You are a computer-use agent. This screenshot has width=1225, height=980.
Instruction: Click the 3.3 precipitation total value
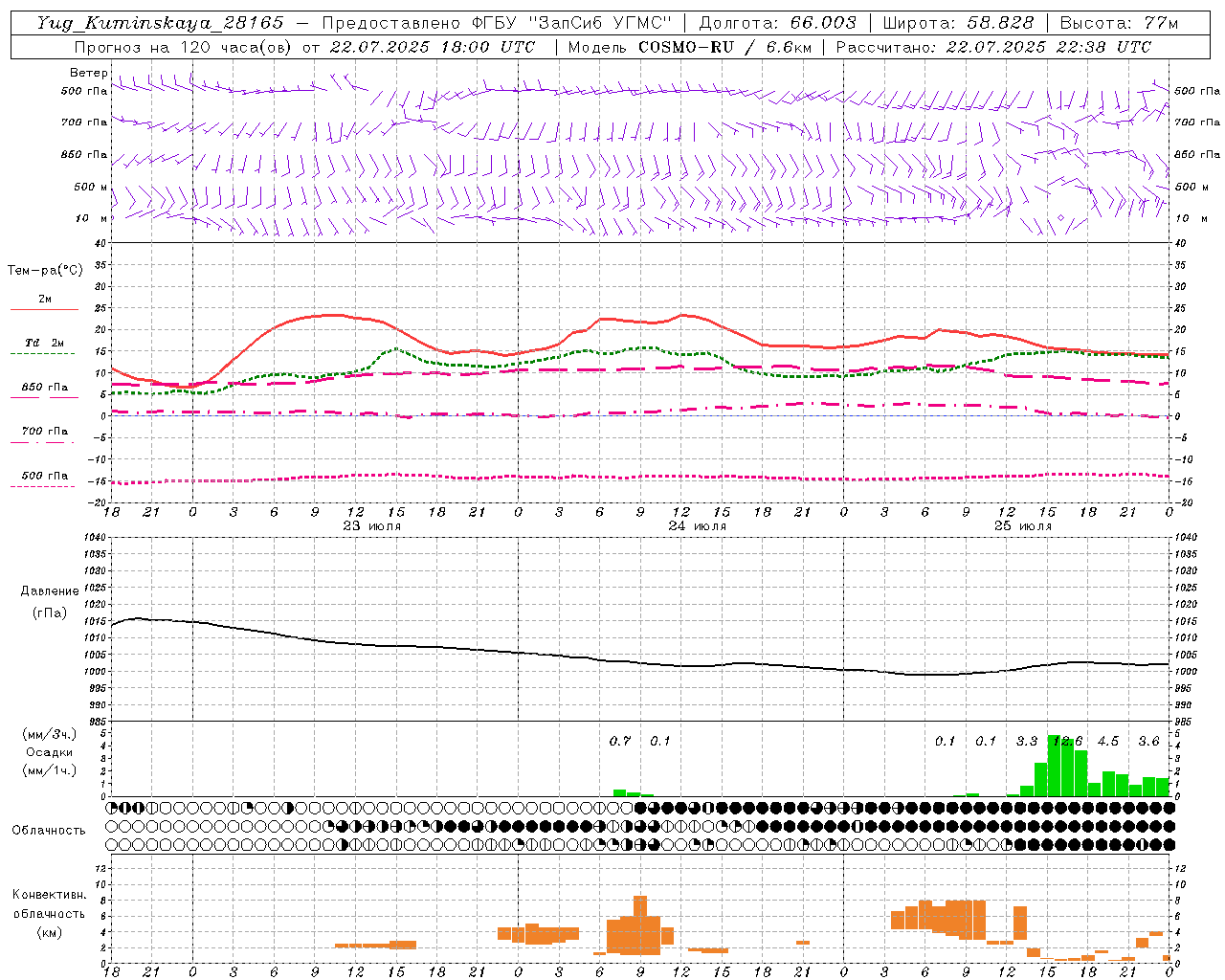click(x=1027, y=742)
